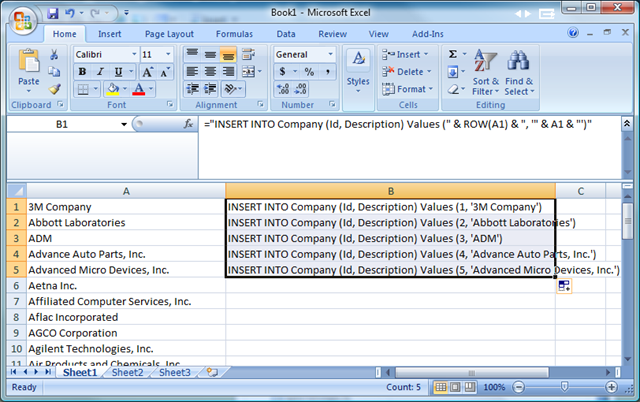
Task: Decrease font size with Shrink Font
Action: 165,72
